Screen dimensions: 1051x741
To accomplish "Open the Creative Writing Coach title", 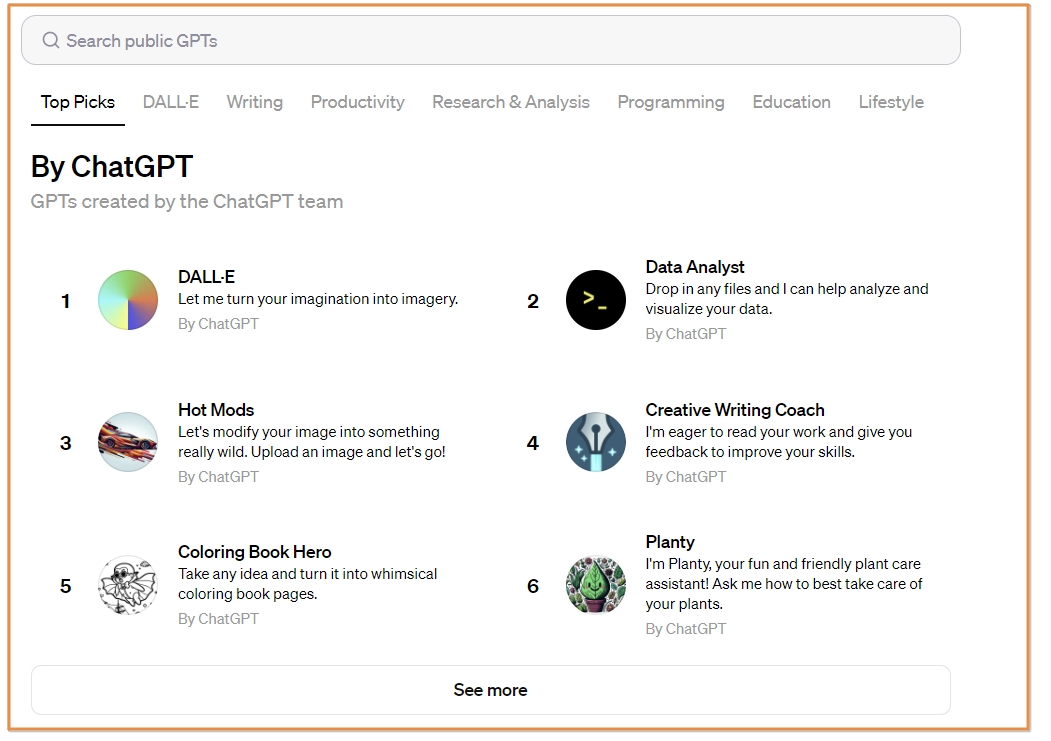I will 735,409.
